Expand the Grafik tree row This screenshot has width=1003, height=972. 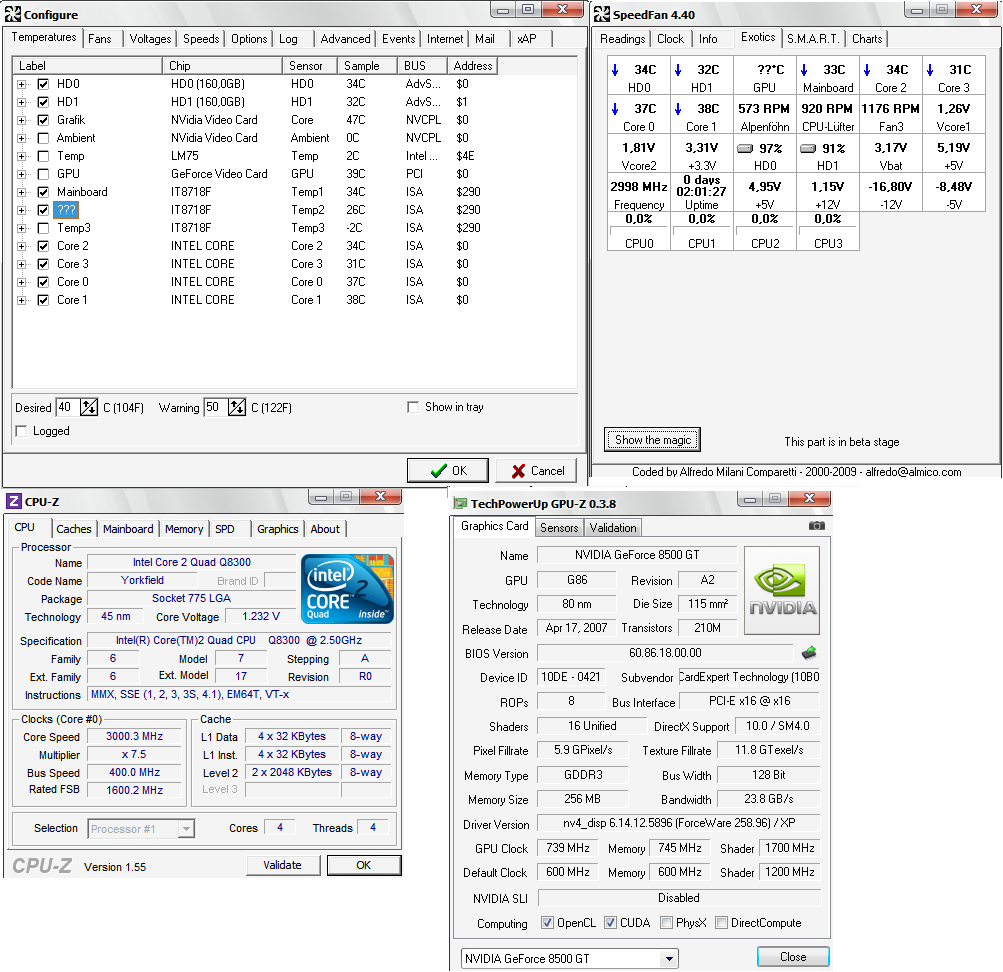click(22, 120)
